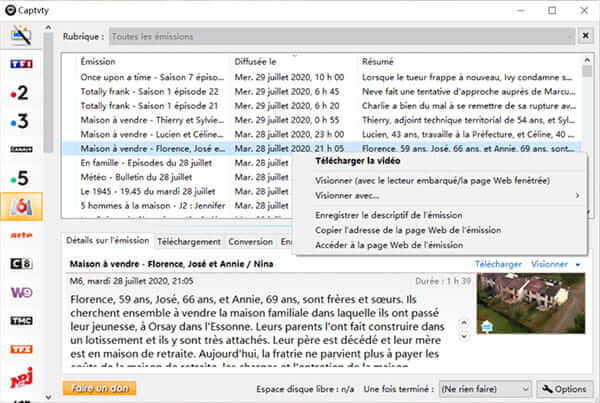Select row 'Once upon a time - Saison 7'
Image resolution: width=600 pixels, height=403 pixels.
pyautogui.click(x=321, y=77)
